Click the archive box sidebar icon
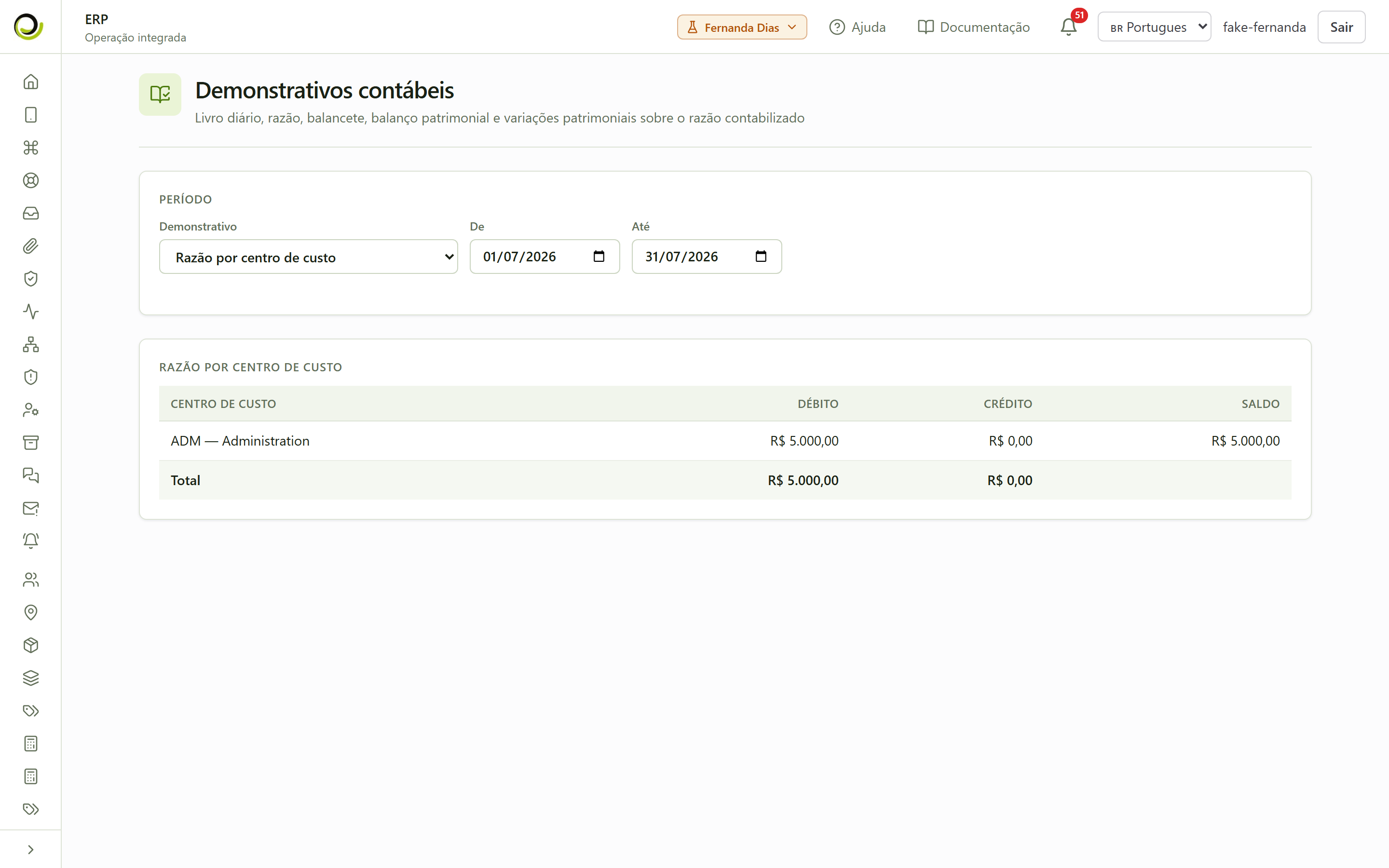 [x=30, y=442]
